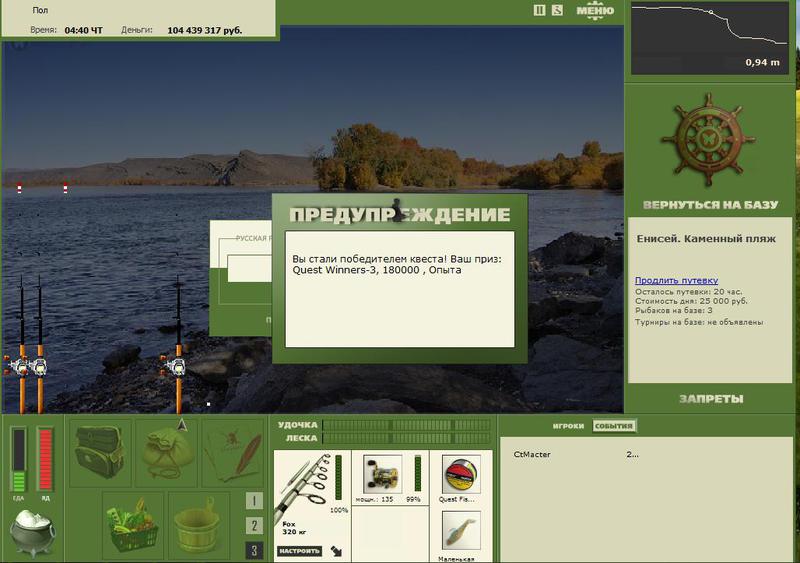Image resolution: width=800 pixels, height=563 pixels.
Task: Switch to the СОБЫТИЯ tab
Action: [x=614, y=426]
